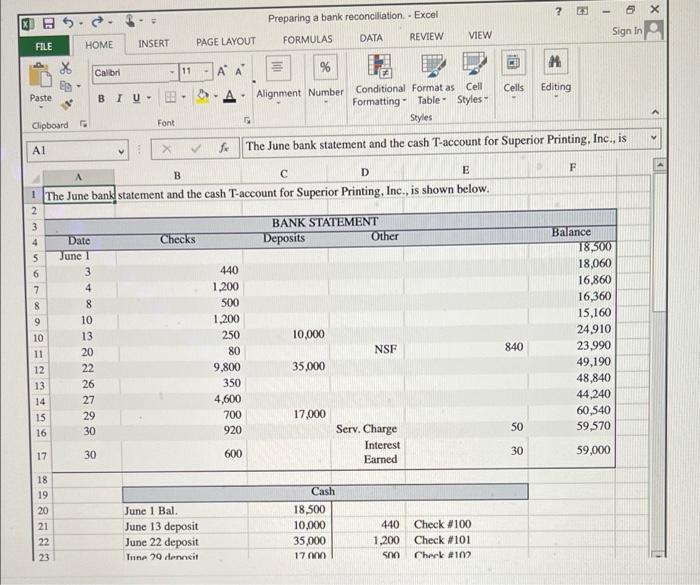The width and height of the screenshot is (700, 585).
Task: Select cell with balance 59,000
Action: click(572, 452)
